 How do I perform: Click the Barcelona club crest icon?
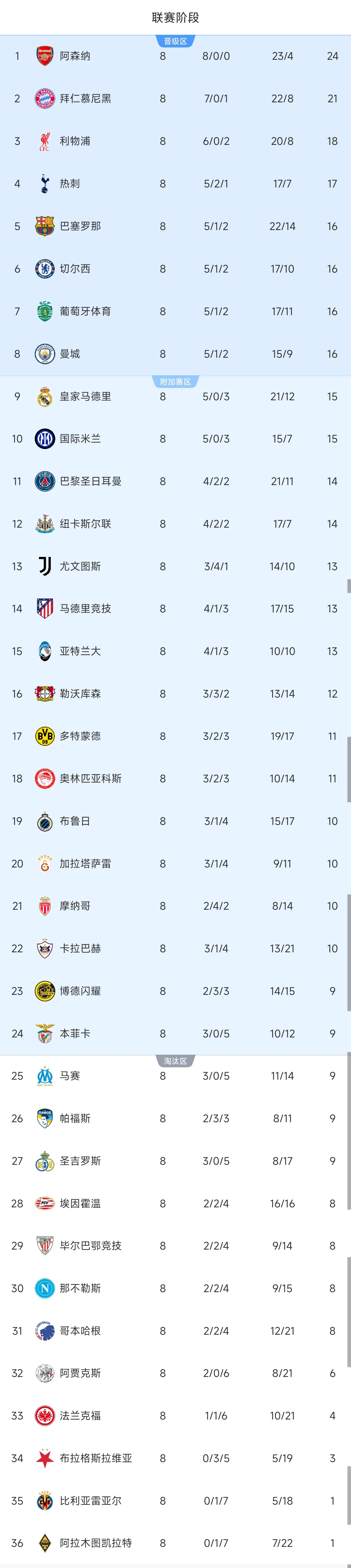[45, 226]
